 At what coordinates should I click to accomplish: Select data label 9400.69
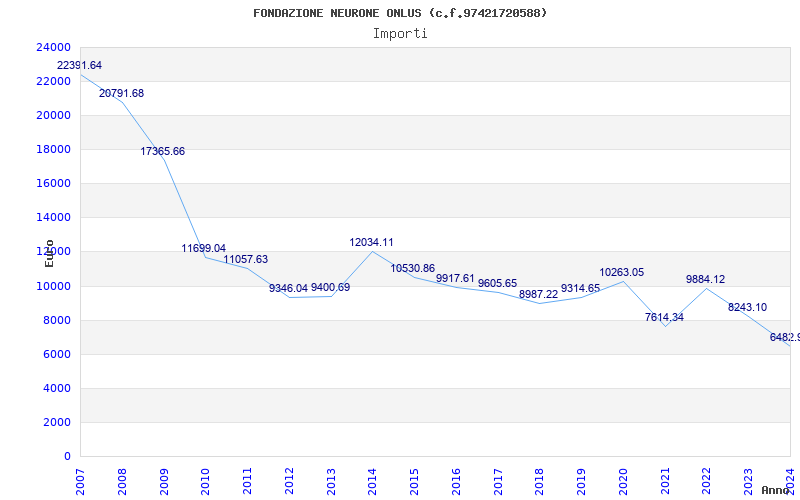pyautogui.click(x=331, y=287)
